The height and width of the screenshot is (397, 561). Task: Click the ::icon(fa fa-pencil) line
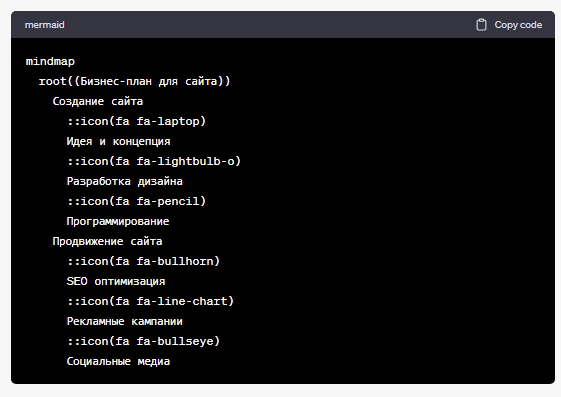point(136,201)
